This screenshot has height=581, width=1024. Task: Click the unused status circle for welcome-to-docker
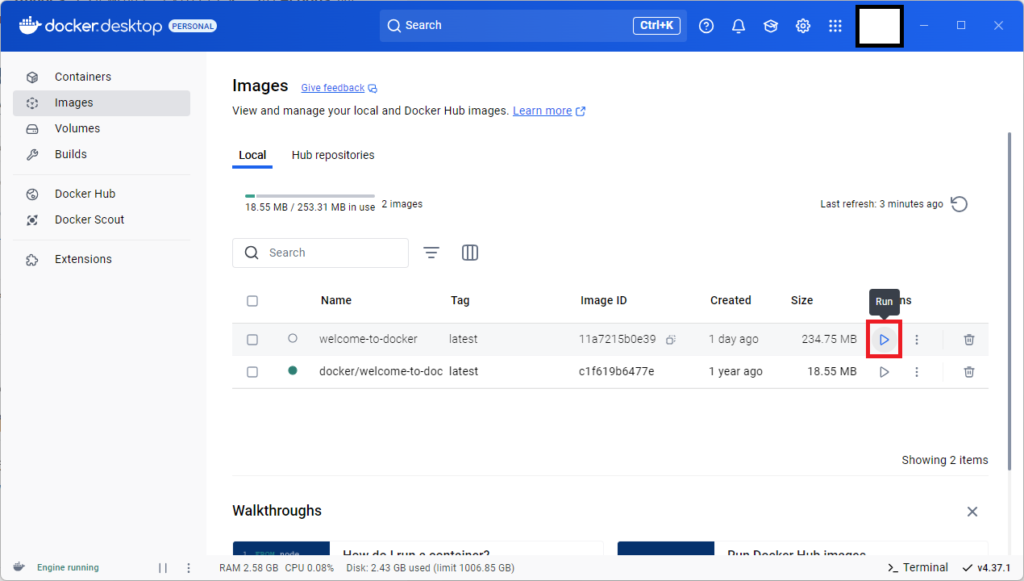tap(293, 338)
